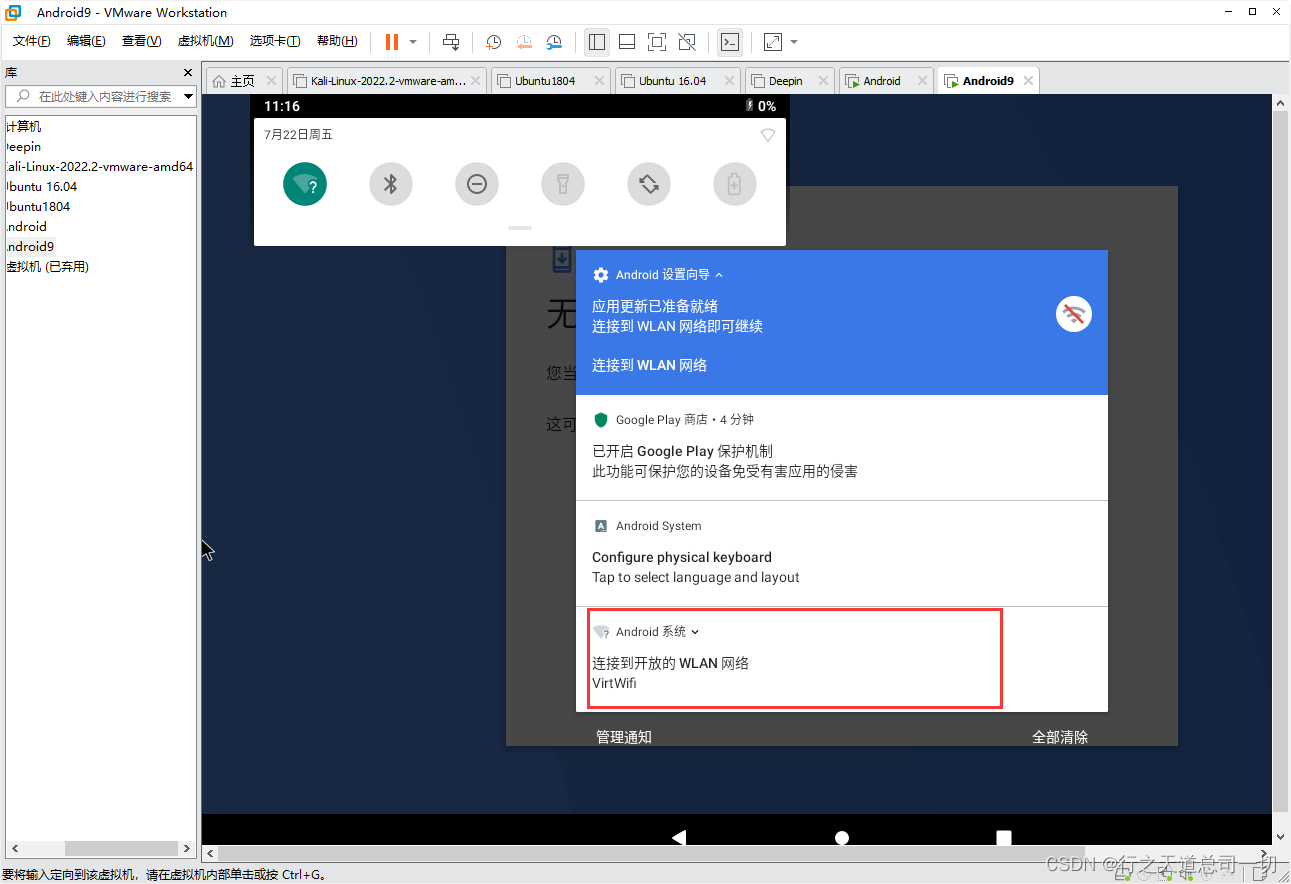The image size is (1291, 884).
Task: Close the Ubuntu1804 tab
Action: click(x=597, y=81)
